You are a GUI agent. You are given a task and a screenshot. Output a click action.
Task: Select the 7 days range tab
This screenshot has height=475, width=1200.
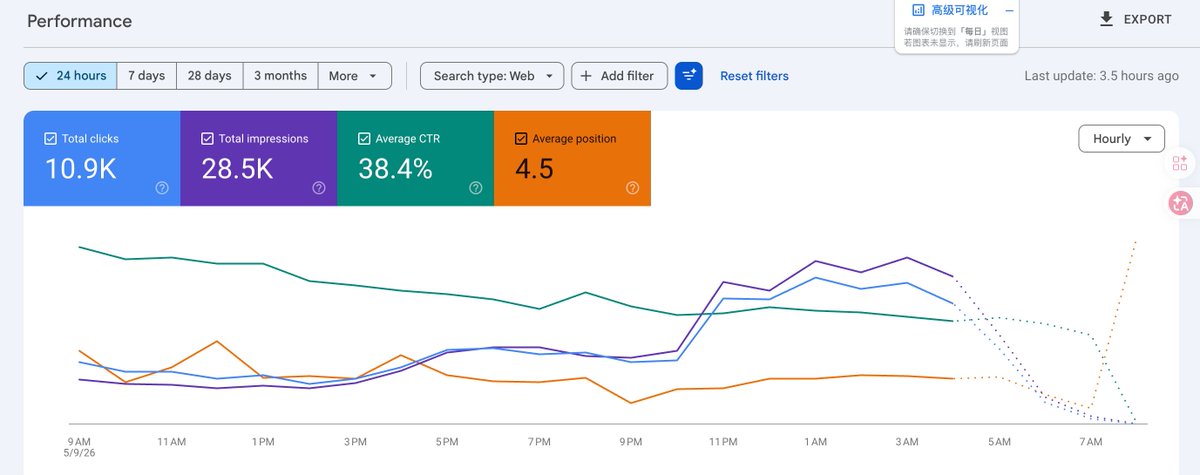click(x=146, y=76)
